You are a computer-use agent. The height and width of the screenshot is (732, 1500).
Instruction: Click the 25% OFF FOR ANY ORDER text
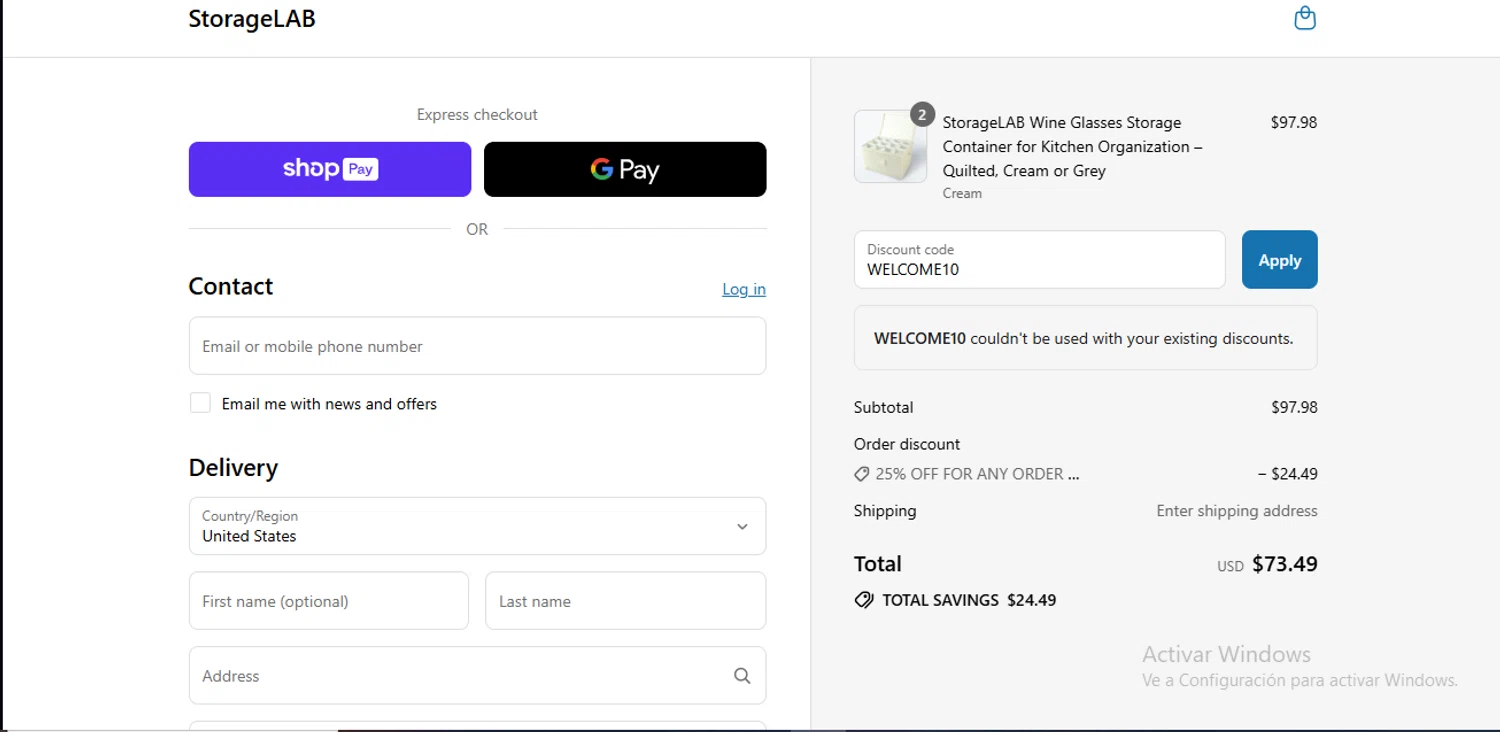tap(977, 474)
